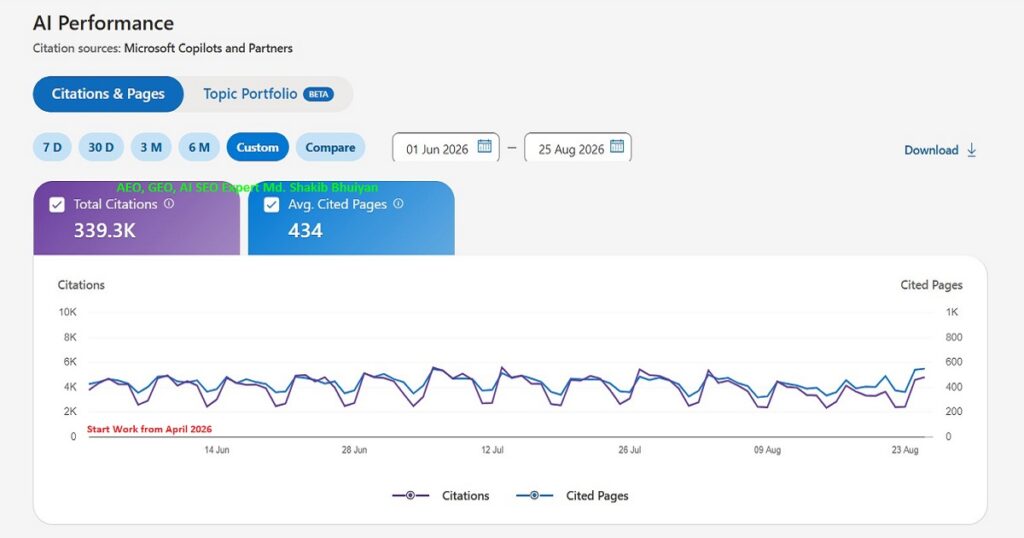Edit the start date field 01 Jun 2026
Screen dimensions: 1024x538
[x=446, y=148]
